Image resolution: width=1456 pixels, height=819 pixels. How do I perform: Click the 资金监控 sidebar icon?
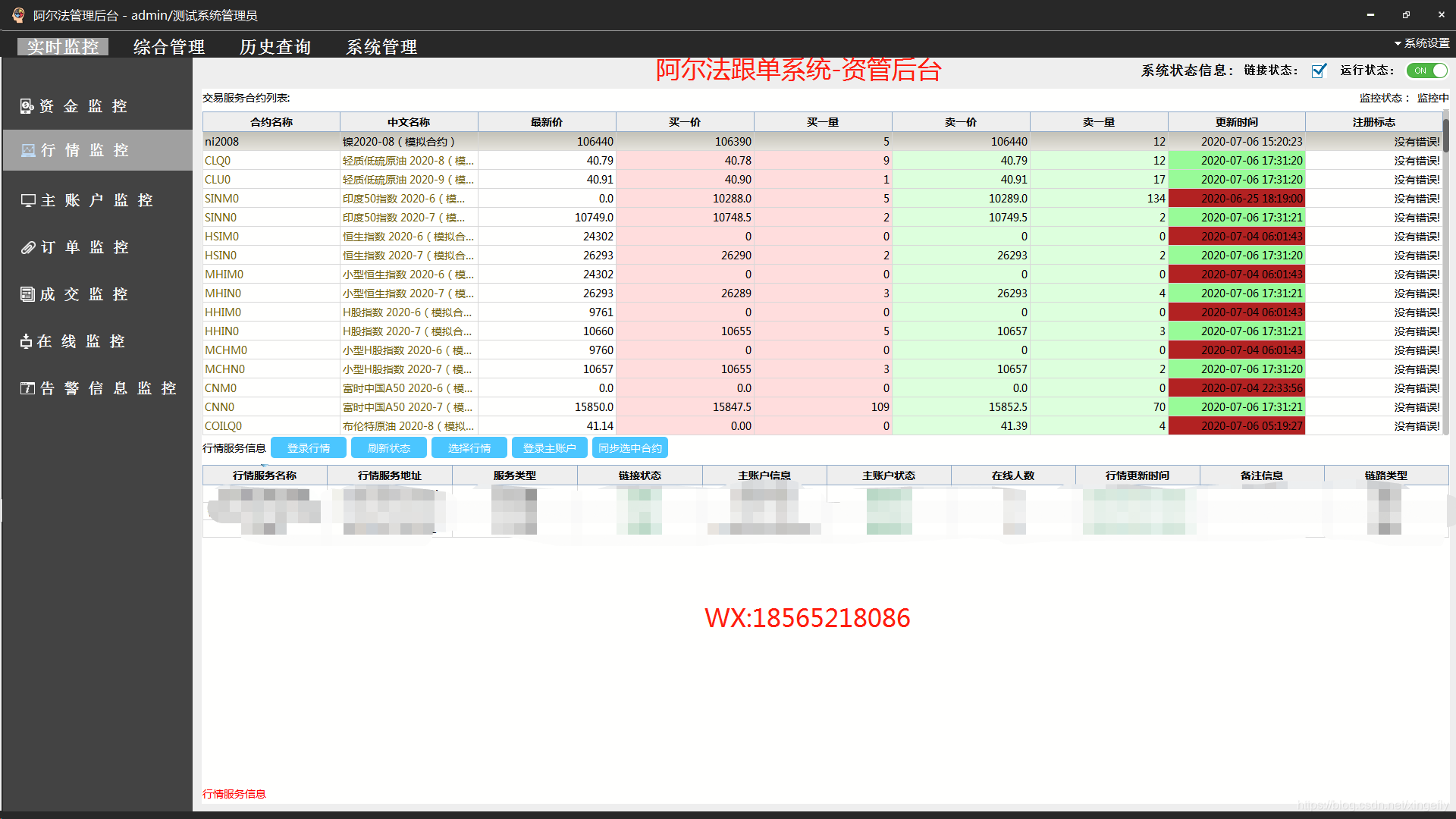pyautogui.click(x=27, y=106)
